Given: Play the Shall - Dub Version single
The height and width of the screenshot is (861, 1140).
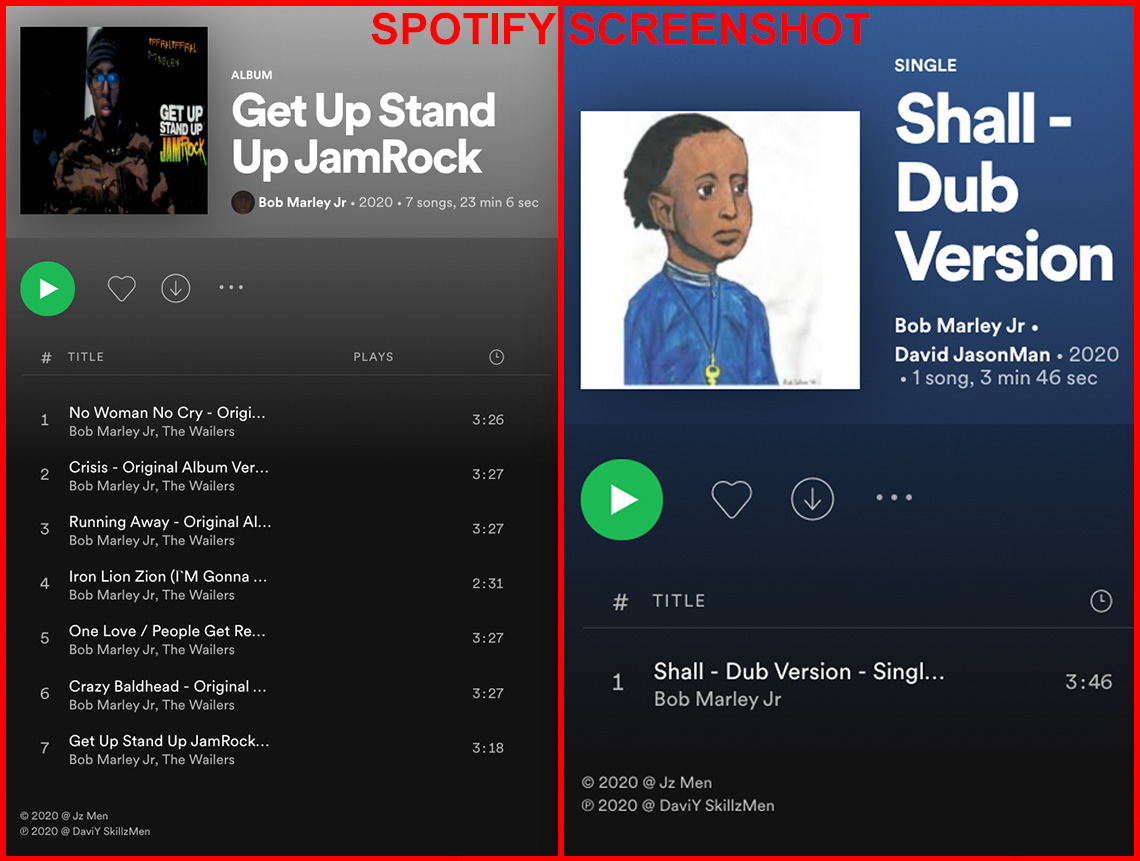Looking at the screenshot, I should [x=622, y=500].
